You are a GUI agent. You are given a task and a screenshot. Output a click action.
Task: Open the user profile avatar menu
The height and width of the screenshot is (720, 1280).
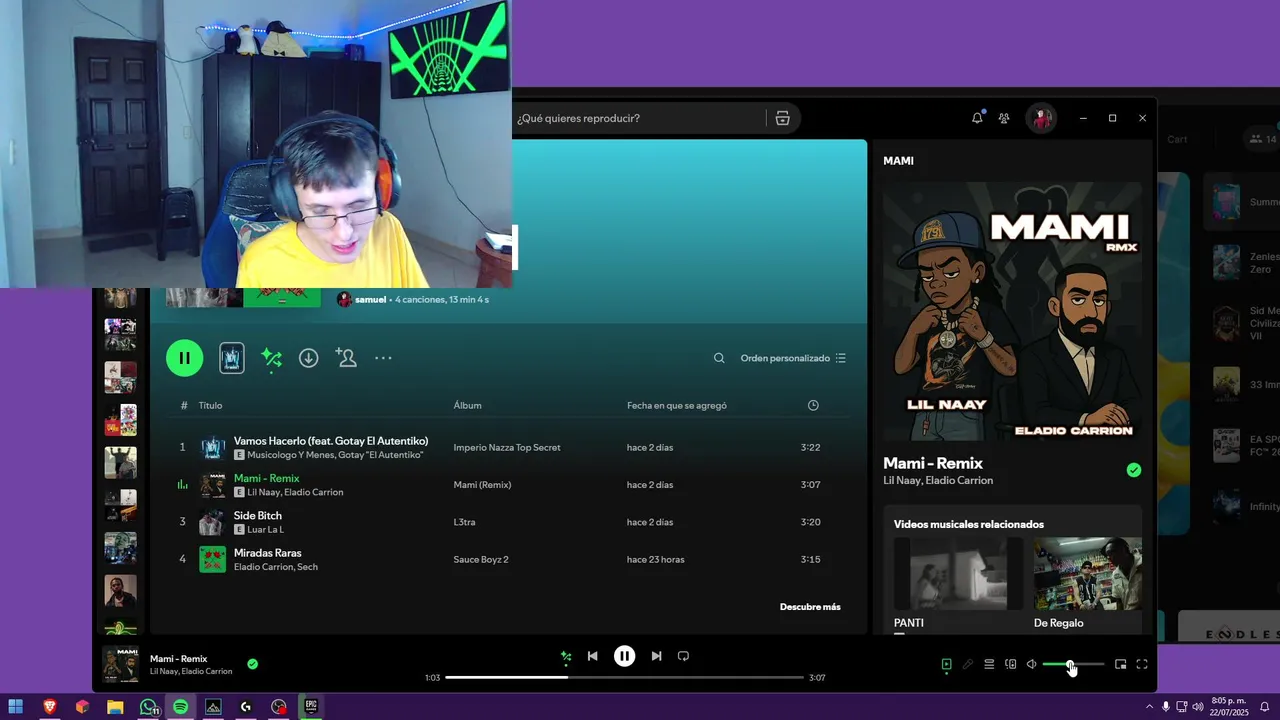point(1042,118)
